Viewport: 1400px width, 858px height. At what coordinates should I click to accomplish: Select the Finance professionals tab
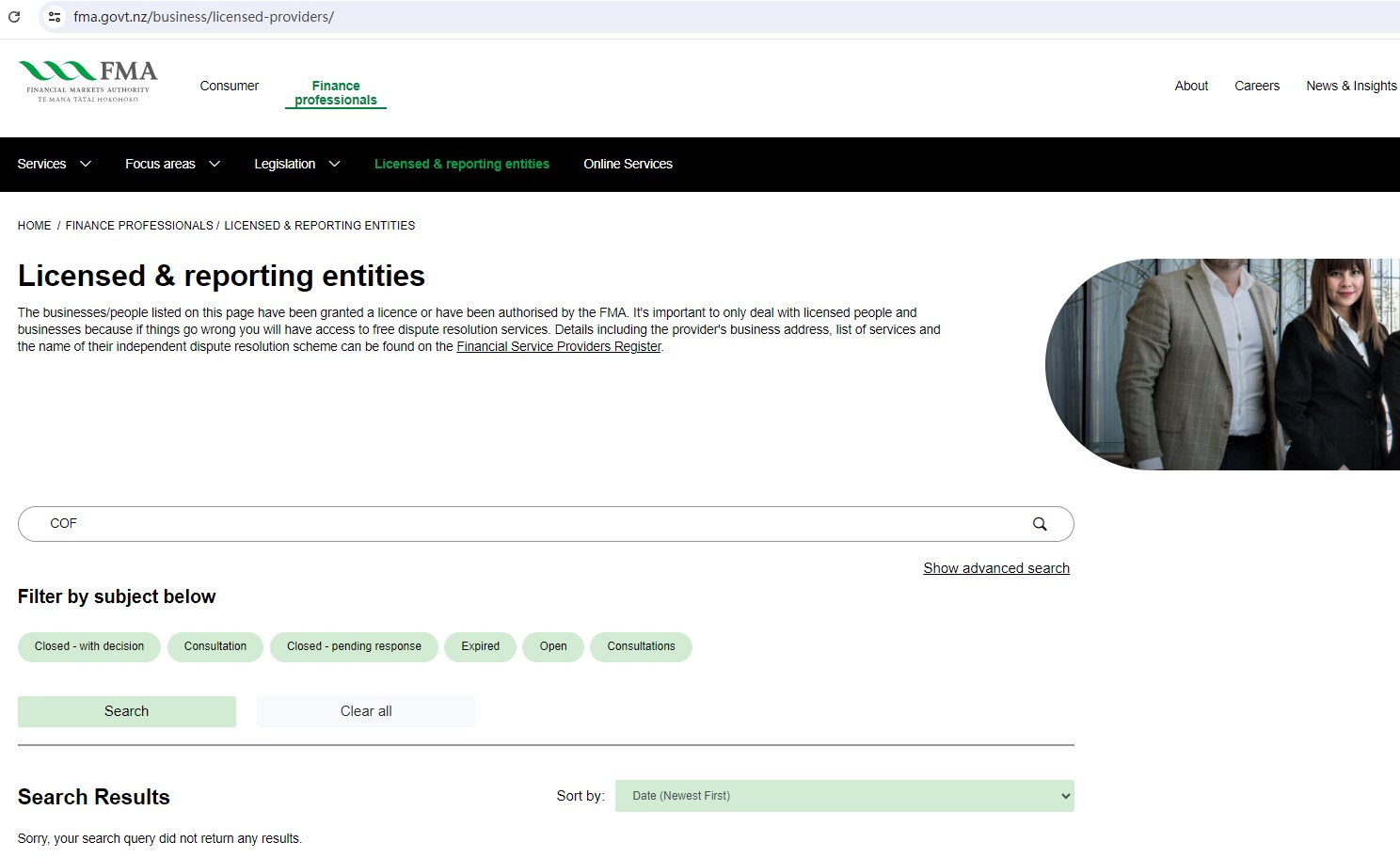coord(336,92)
